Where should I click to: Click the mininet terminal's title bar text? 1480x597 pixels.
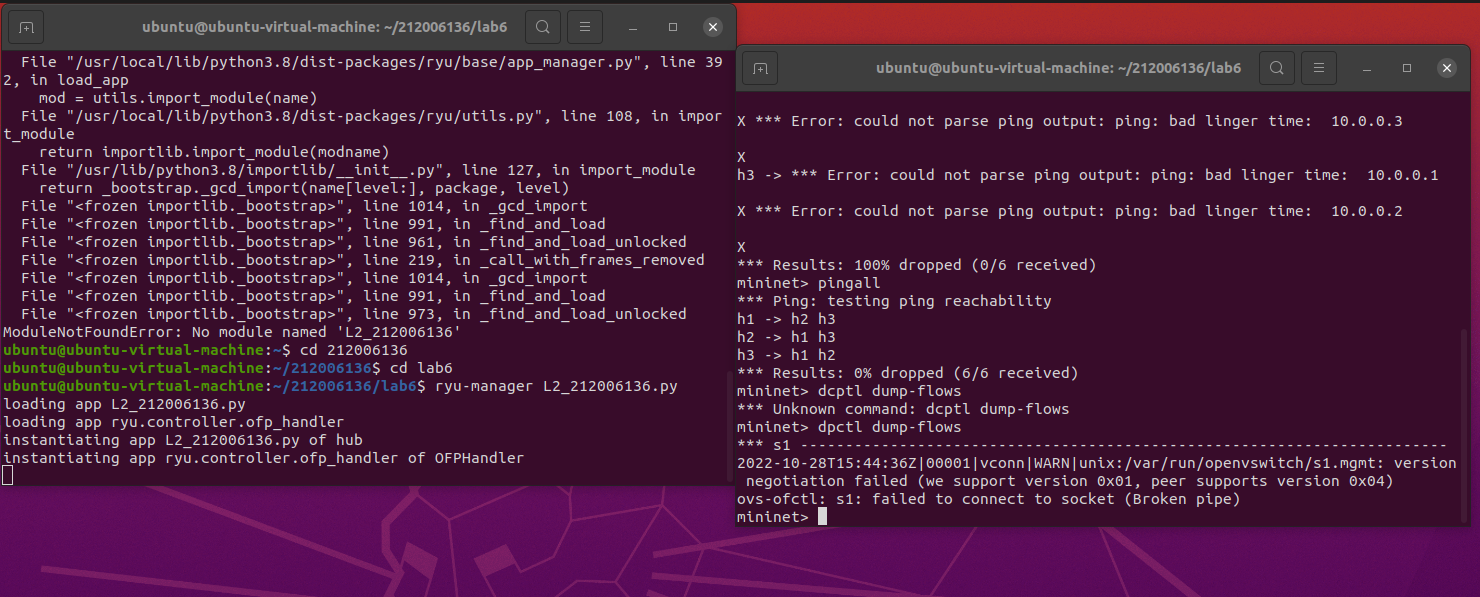coord(1058,68)
